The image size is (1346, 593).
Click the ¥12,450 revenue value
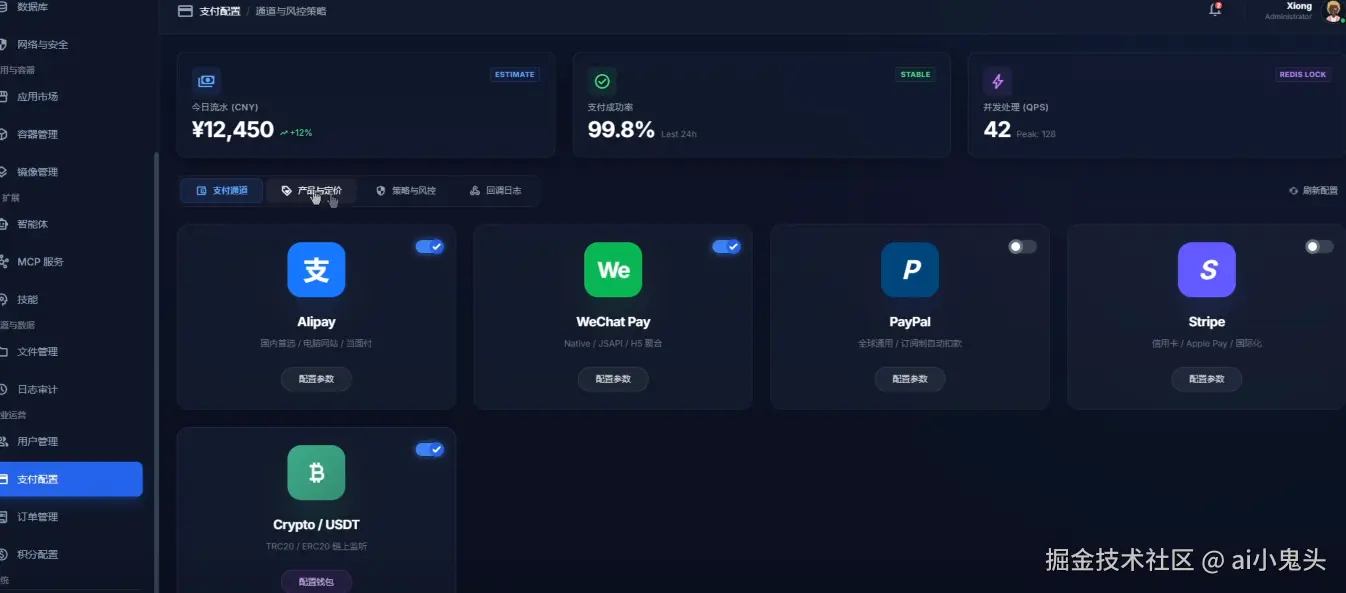coord(232,130)
